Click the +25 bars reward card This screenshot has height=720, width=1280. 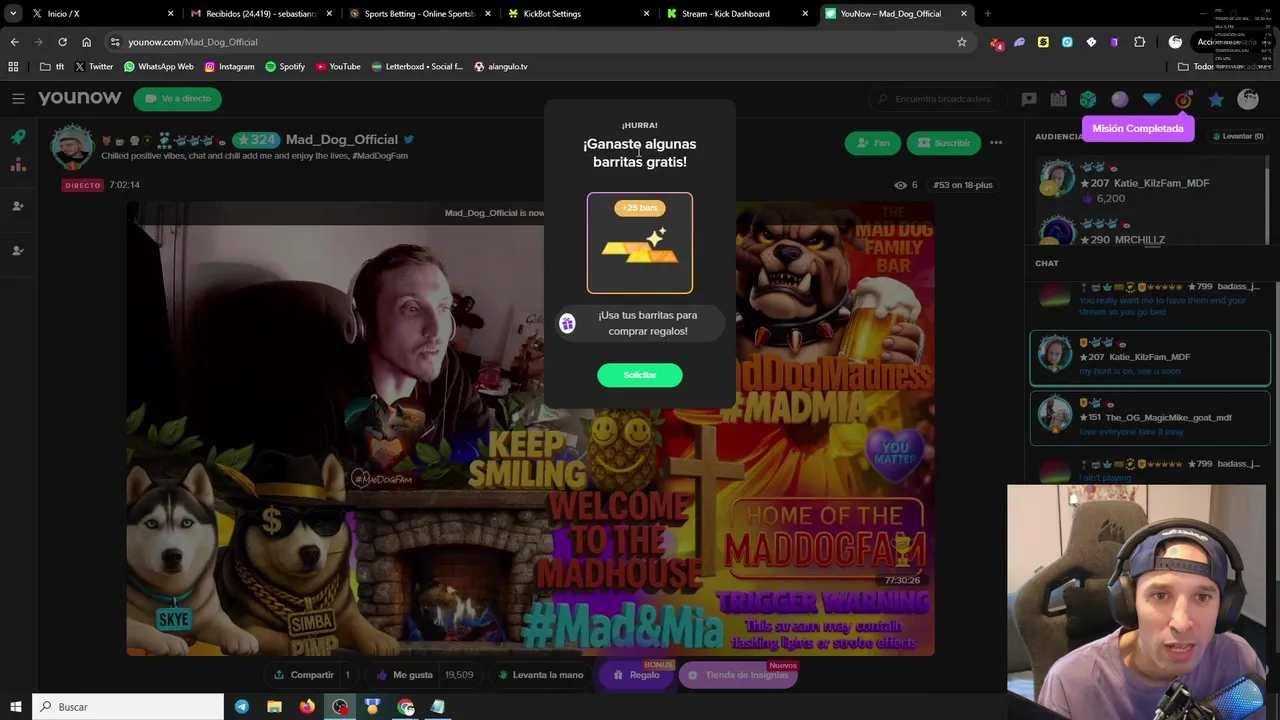click(x=640, y=243)
